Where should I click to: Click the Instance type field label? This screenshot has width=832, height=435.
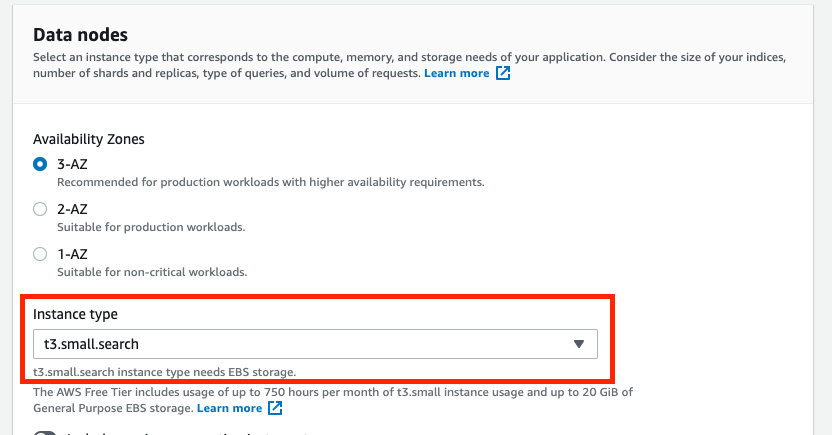coord(75,314)
